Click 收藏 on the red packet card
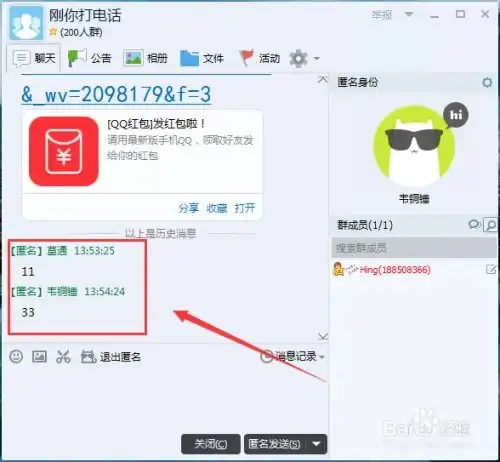The image size is (500, 462). [x=217, y=208]
